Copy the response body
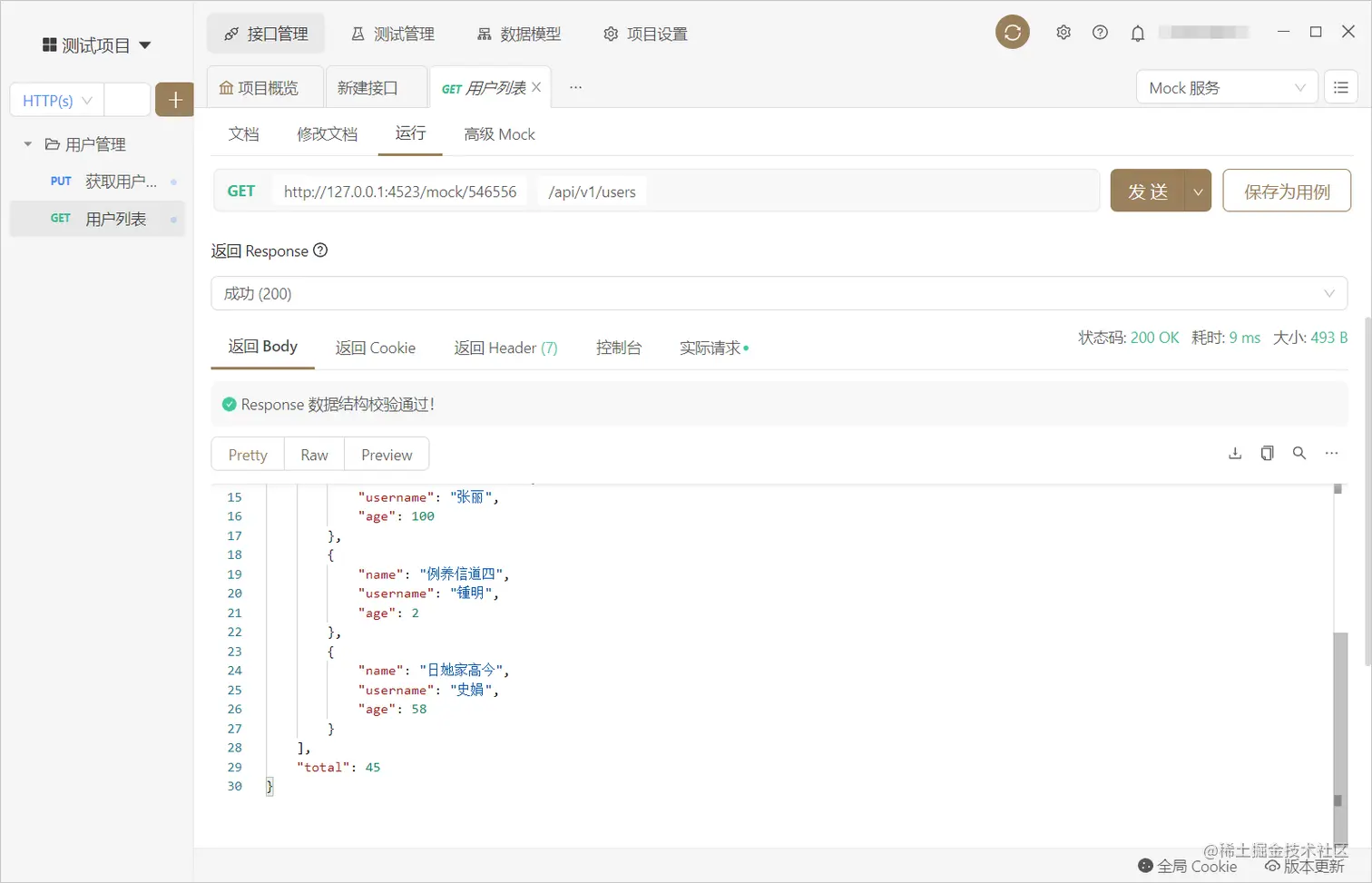The image size is (1372, 883). (1267, 454)
